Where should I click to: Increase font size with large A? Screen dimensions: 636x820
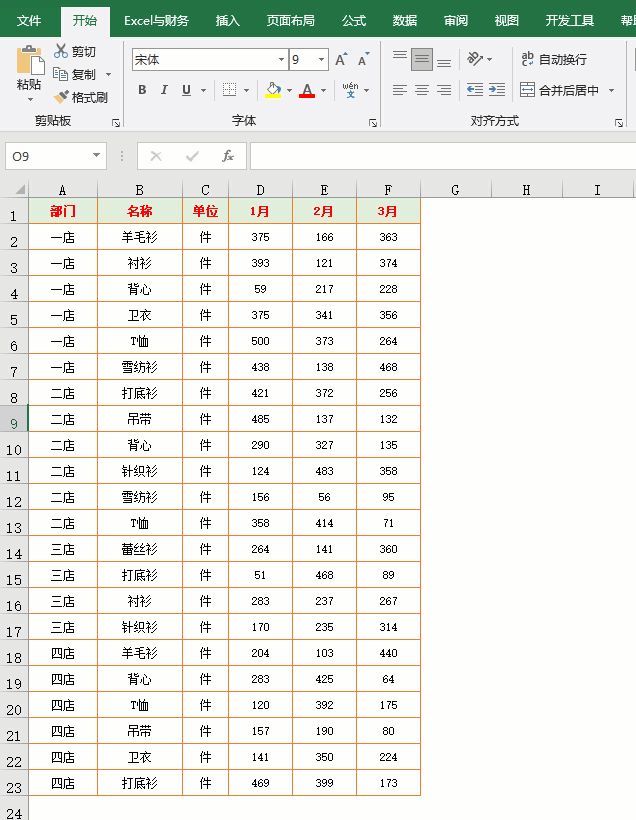[341, 60]
